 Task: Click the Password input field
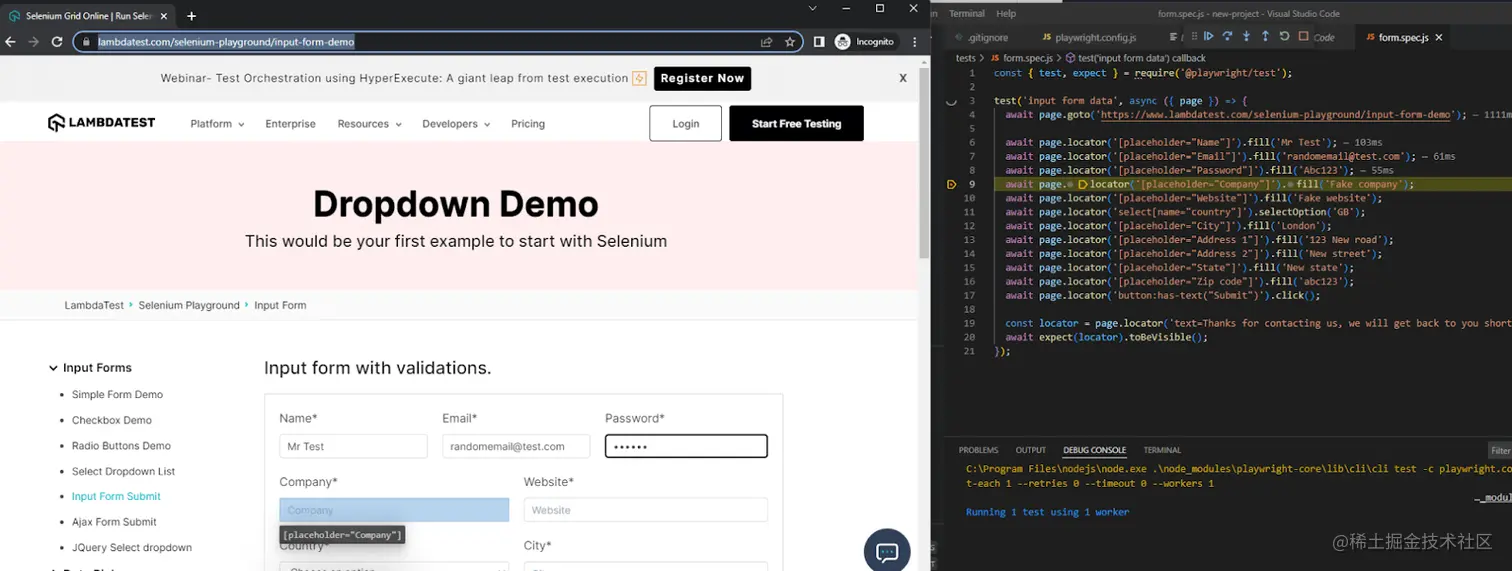[686, 446]
